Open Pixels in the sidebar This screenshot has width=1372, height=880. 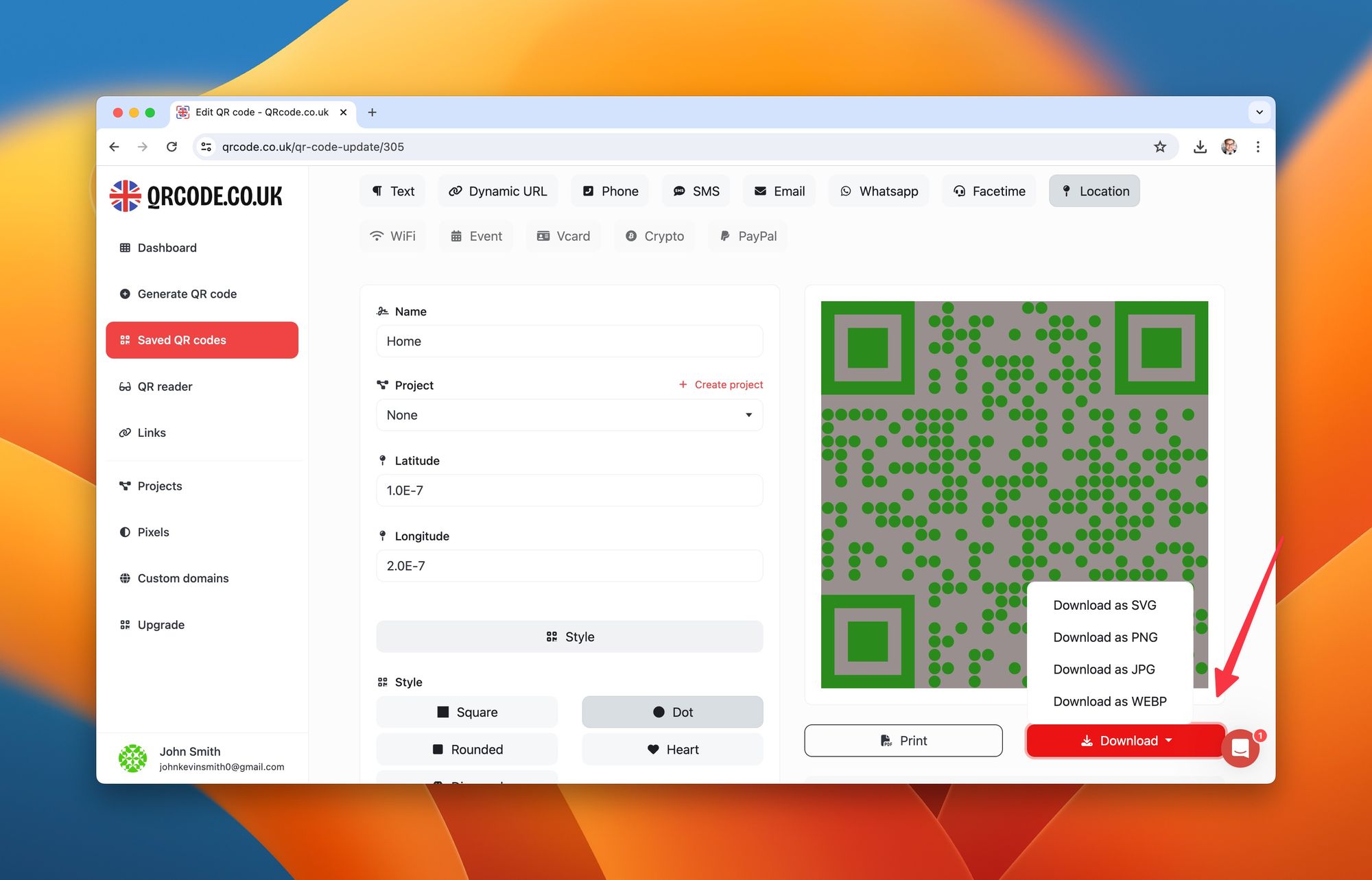[x=202, y=532]
